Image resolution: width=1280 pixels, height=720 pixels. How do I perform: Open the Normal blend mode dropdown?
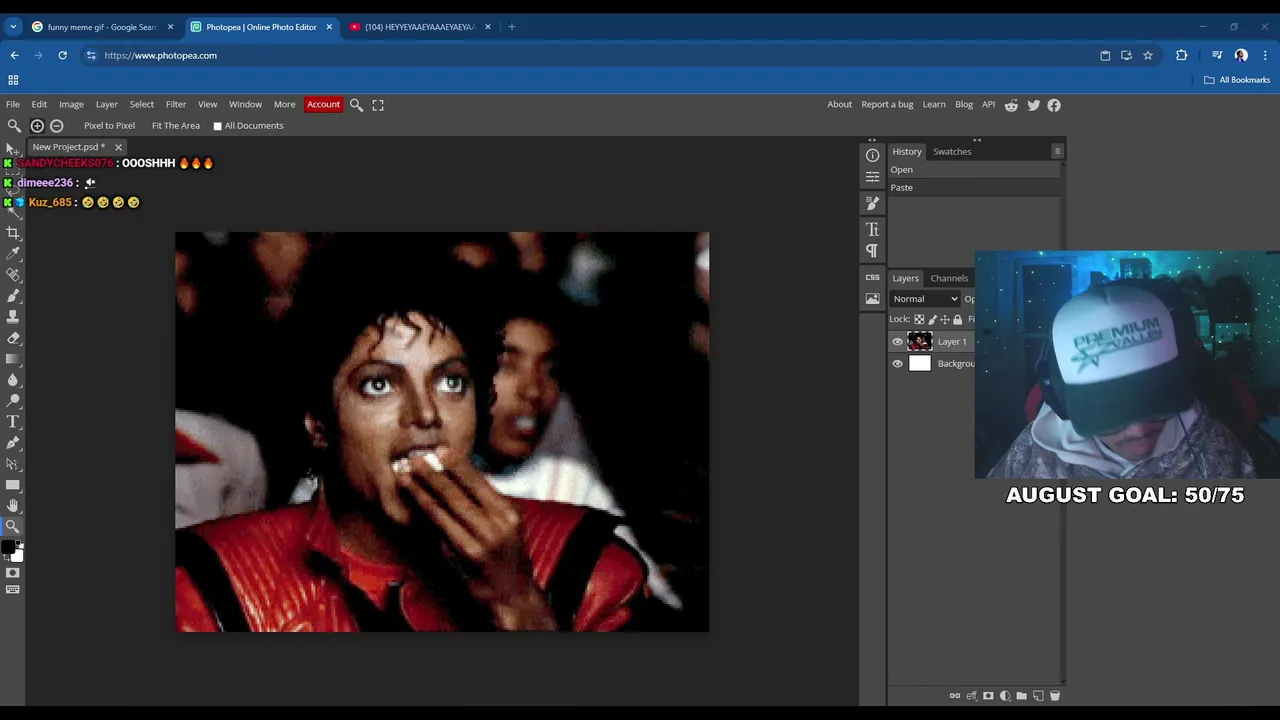point(925,299)
